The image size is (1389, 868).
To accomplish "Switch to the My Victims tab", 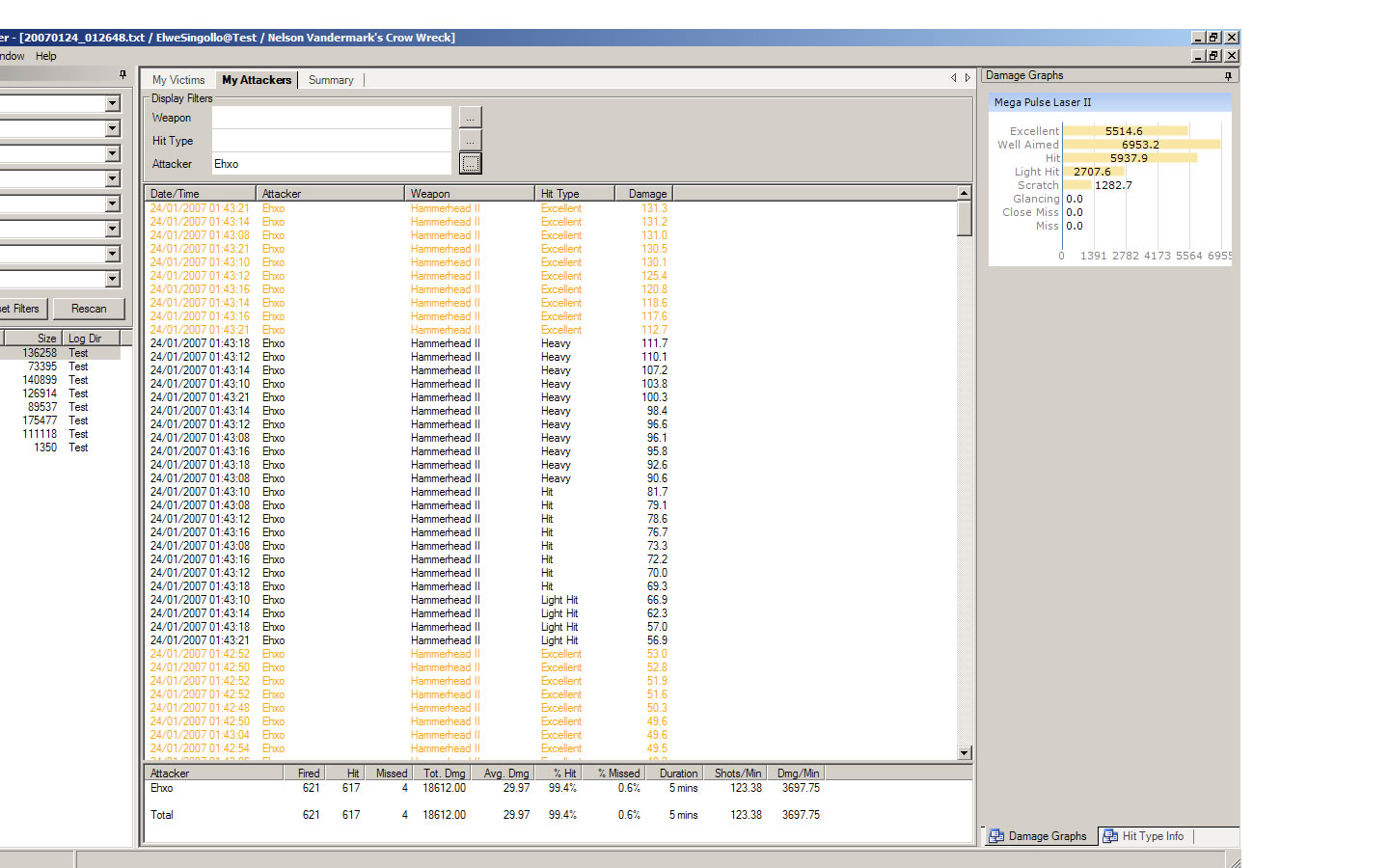I will click(178, 80).
